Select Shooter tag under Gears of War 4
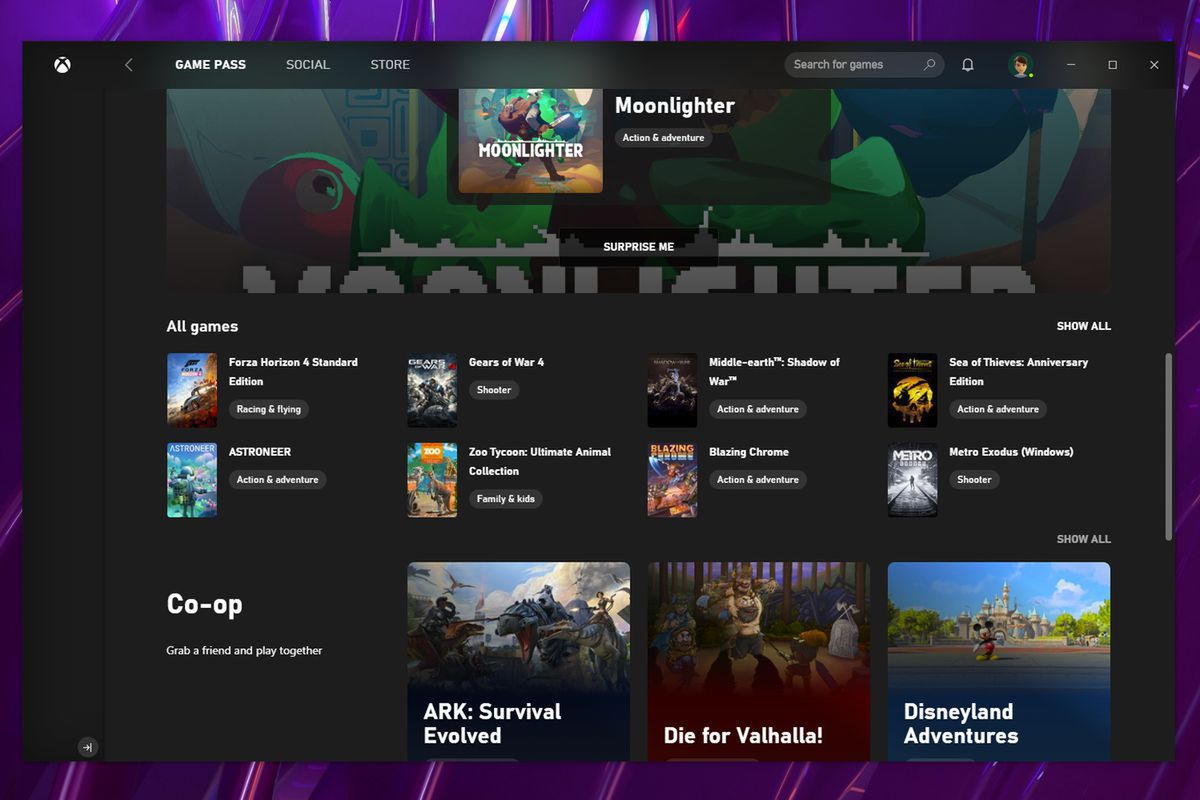1200x800 pixels. [x=494, y=390]
